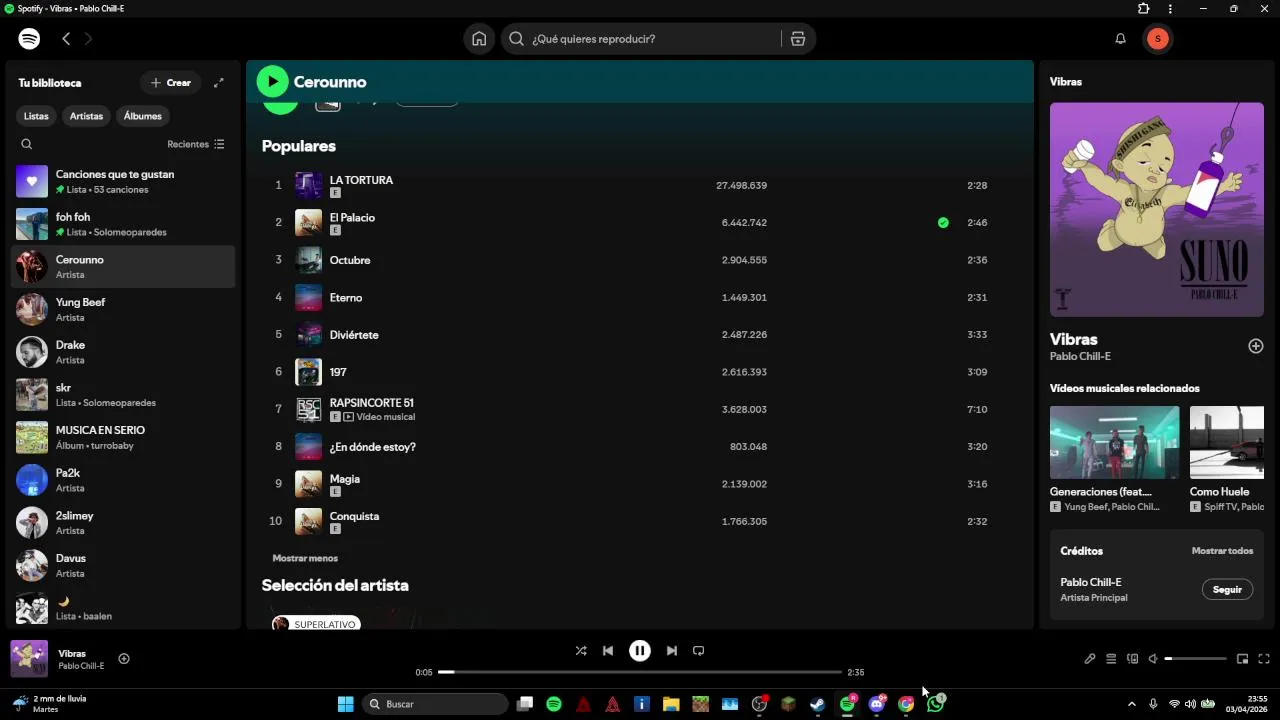
Task: Click Mostrar todos in Créditos
Action: [x=1222, y=551]
